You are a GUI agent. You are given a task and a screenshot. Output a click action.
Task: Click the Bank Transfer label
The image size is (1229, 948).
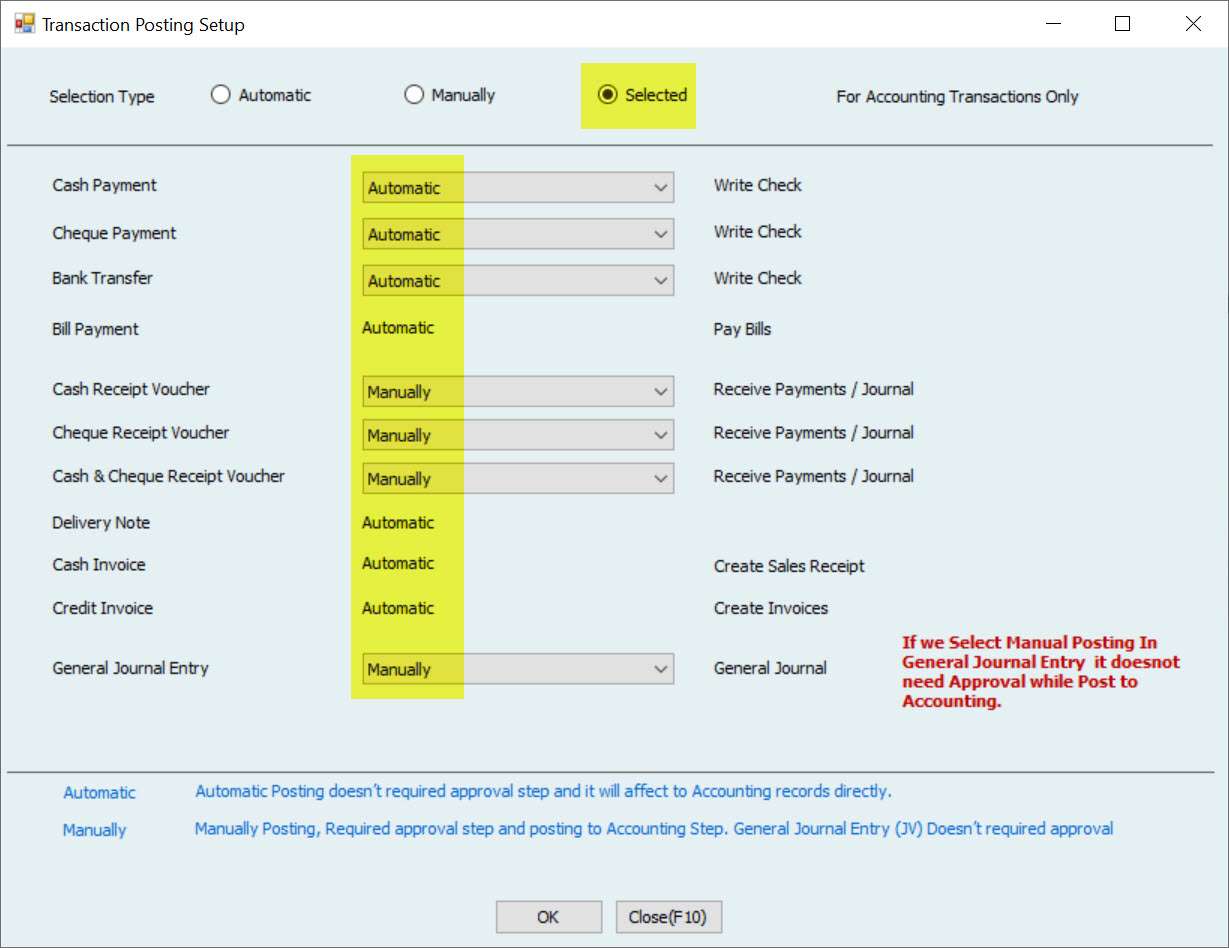pos(102,278)
